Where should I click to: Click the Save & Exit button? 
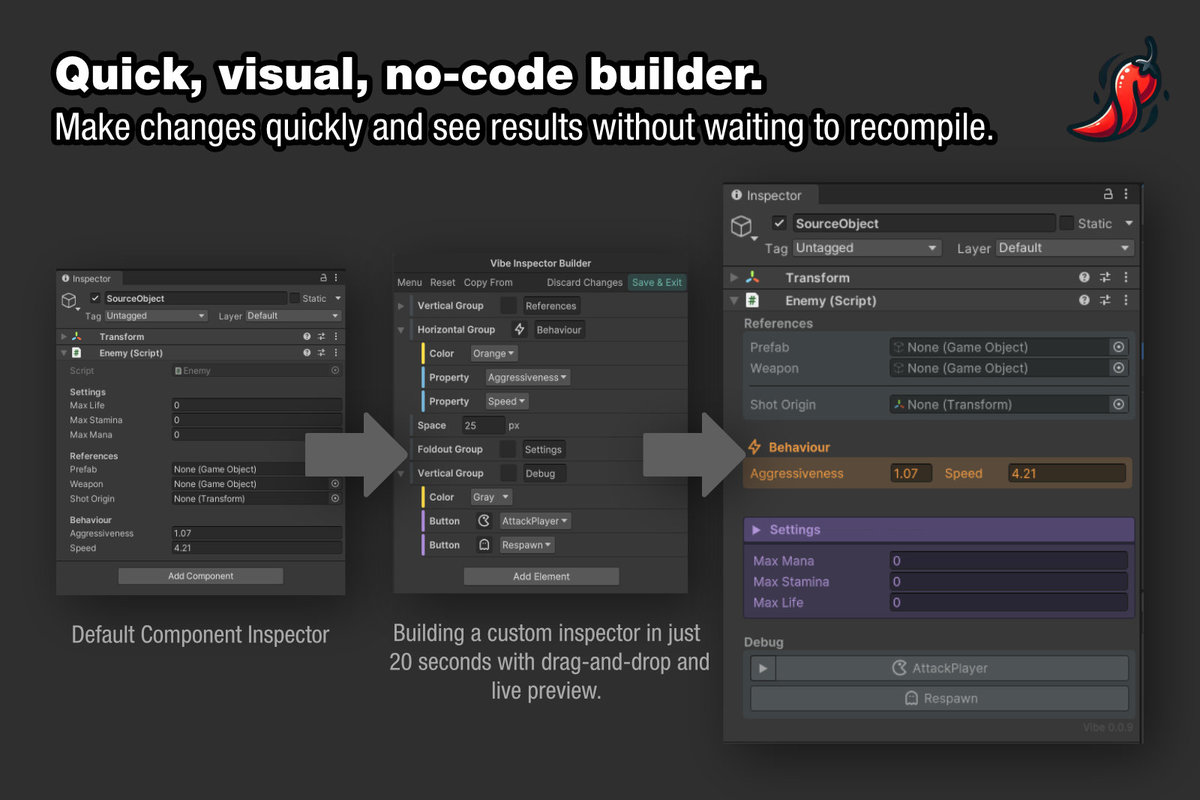point(657,283)
